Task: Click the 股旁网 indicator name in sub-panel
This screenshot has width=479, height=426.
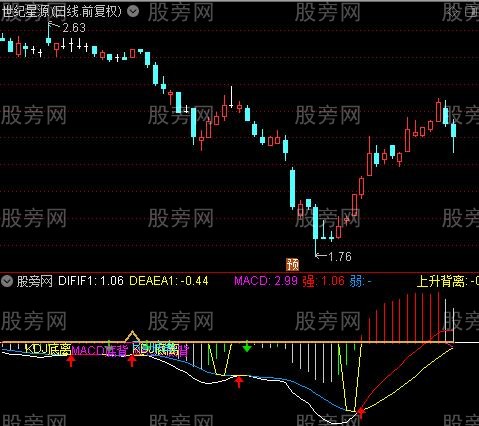Action: tap(34, 281)
